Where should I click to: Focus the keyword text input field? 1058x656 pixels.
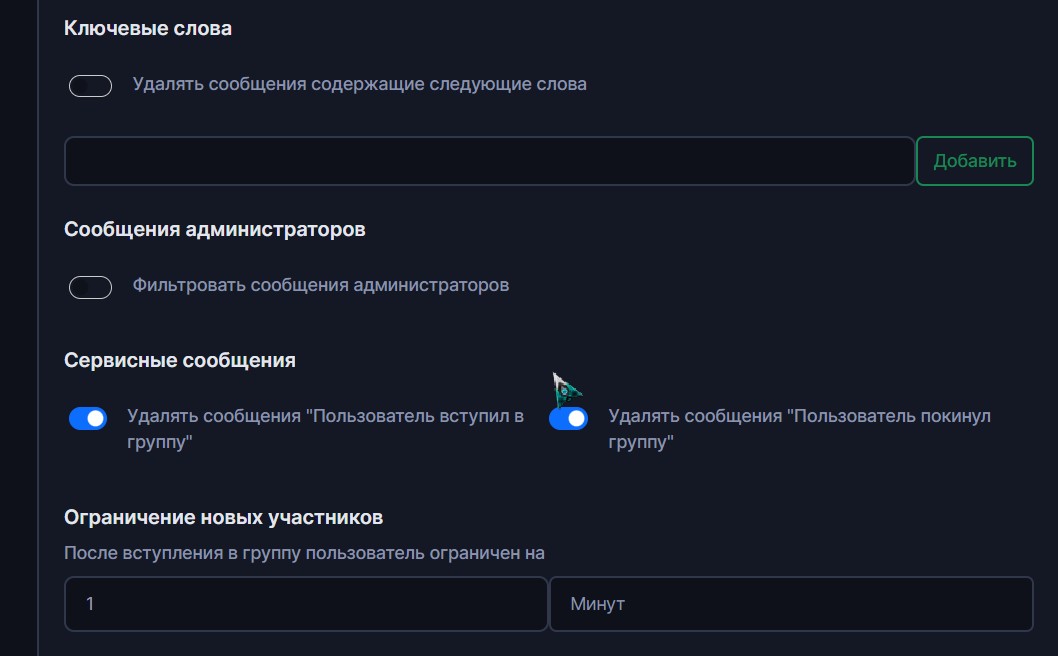tap(489, 161)
